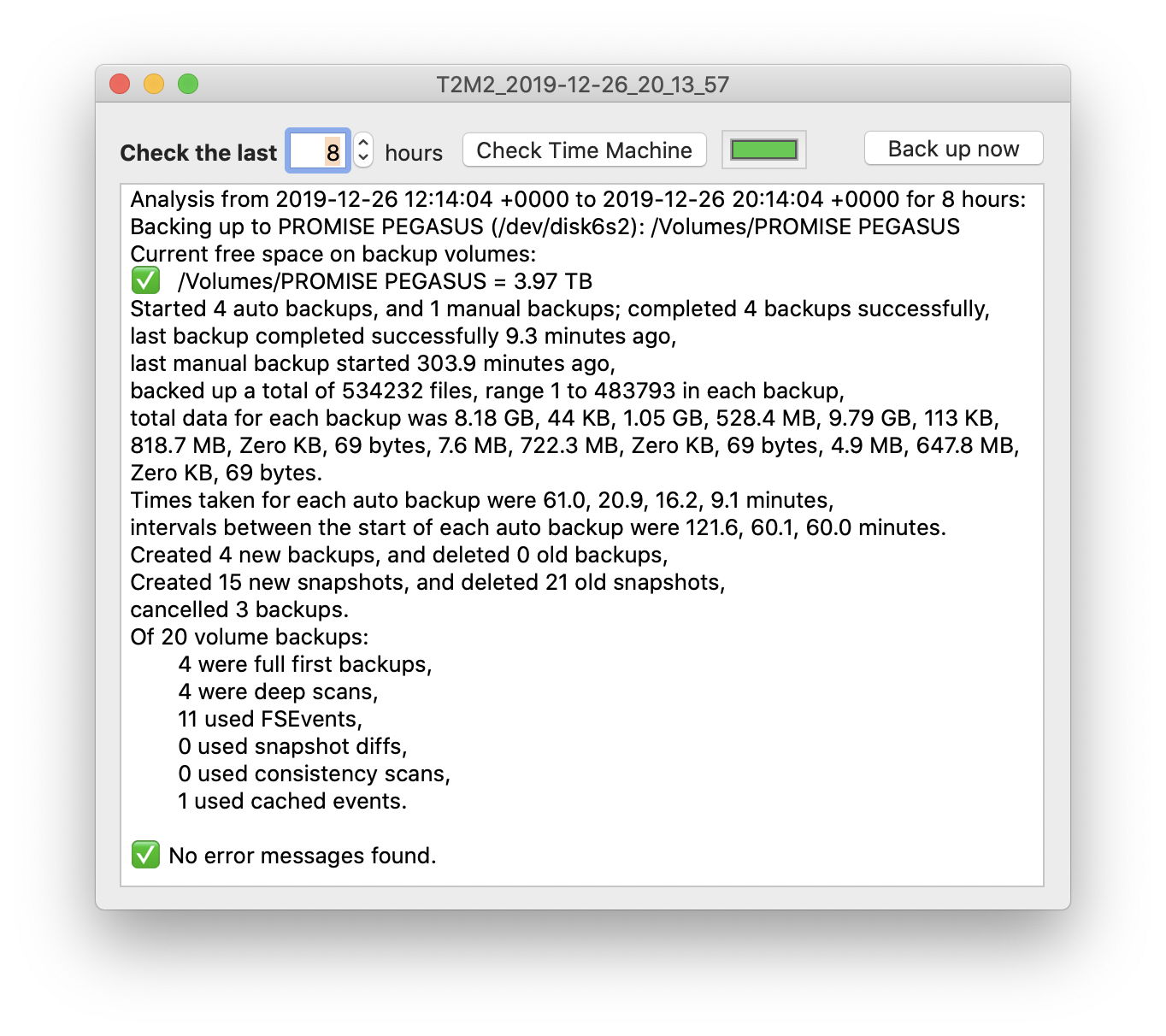Click the green checkmark beside PROMISE PEGASUS free space

click(145, 280)
